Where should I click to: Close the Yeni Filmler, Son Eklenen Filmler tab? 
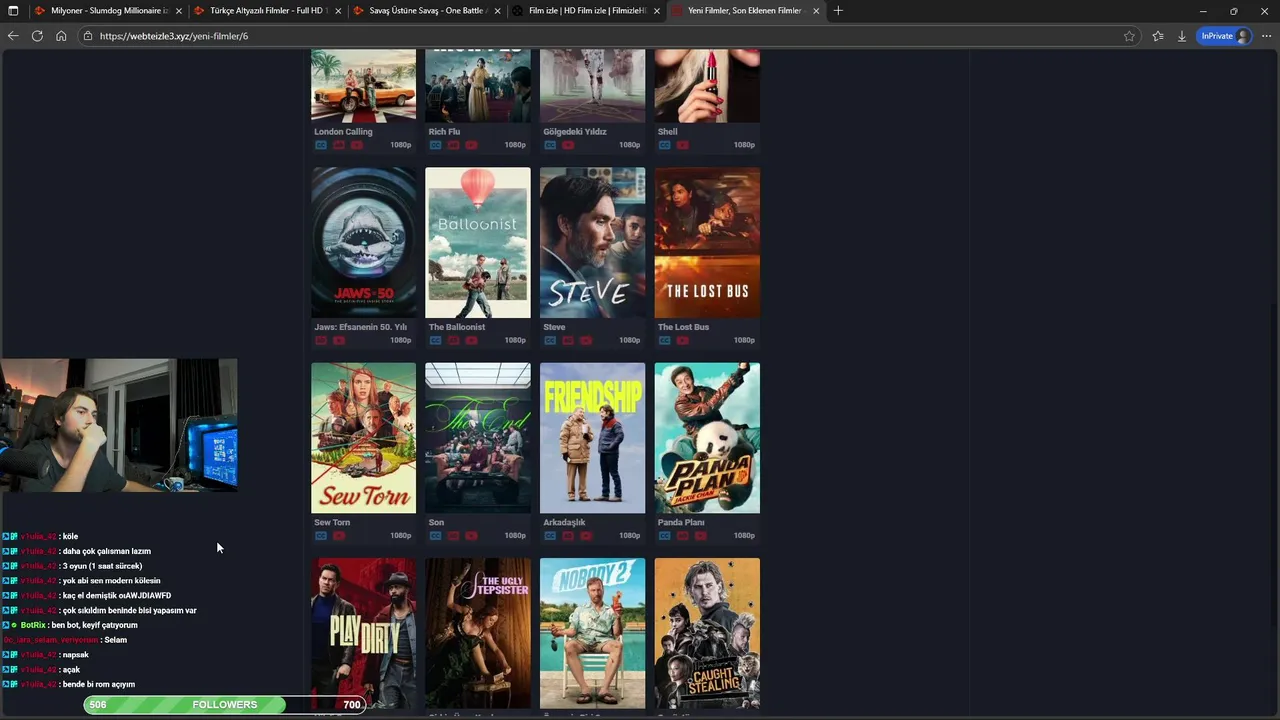click(816, 11)
